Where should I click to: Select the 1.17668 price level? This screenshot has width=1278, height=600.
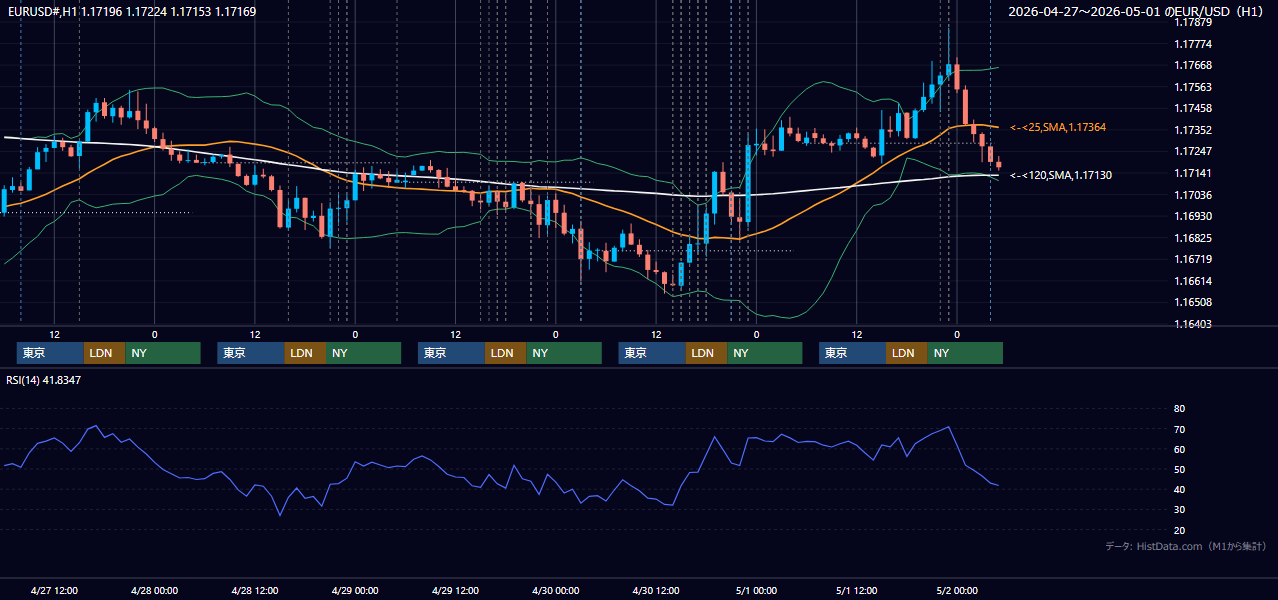coord(1192,65)
